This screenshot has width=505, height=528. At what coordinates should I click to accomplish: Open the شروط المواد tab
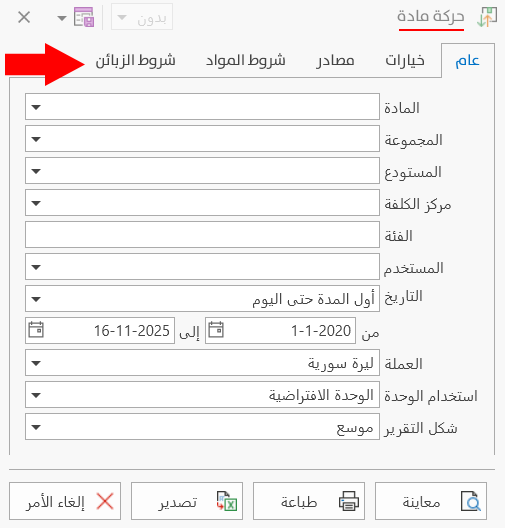click(x=246, y=61)
